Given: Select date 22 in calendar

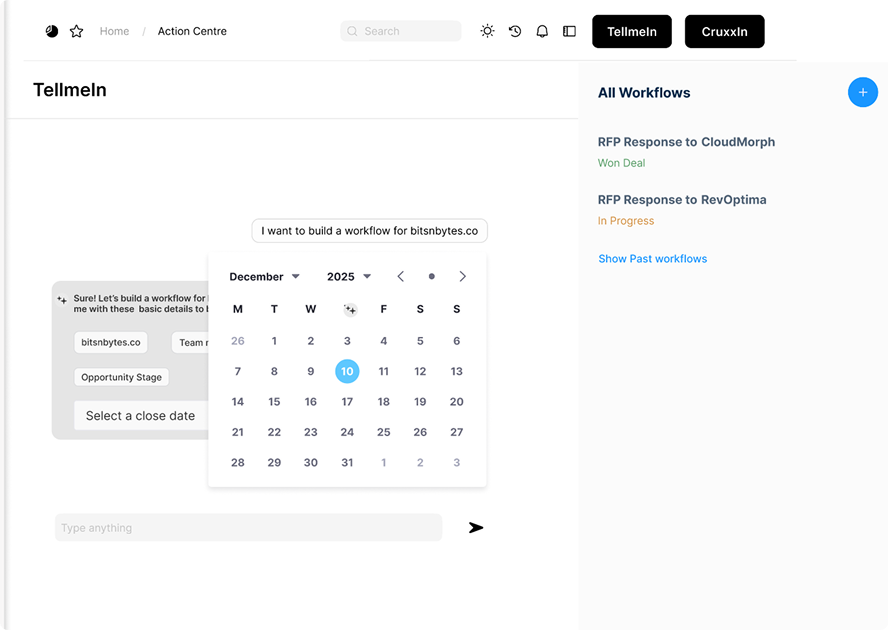Looking at the screenshot, I should pos(274,432).
